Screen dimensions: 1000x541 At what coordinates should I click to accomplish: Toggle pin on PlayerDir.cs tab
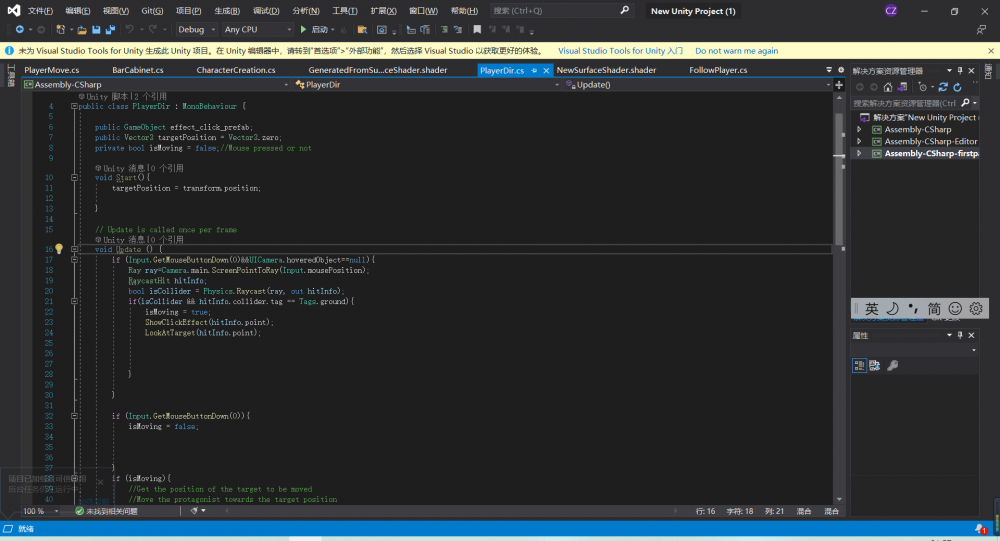point(534,70)
